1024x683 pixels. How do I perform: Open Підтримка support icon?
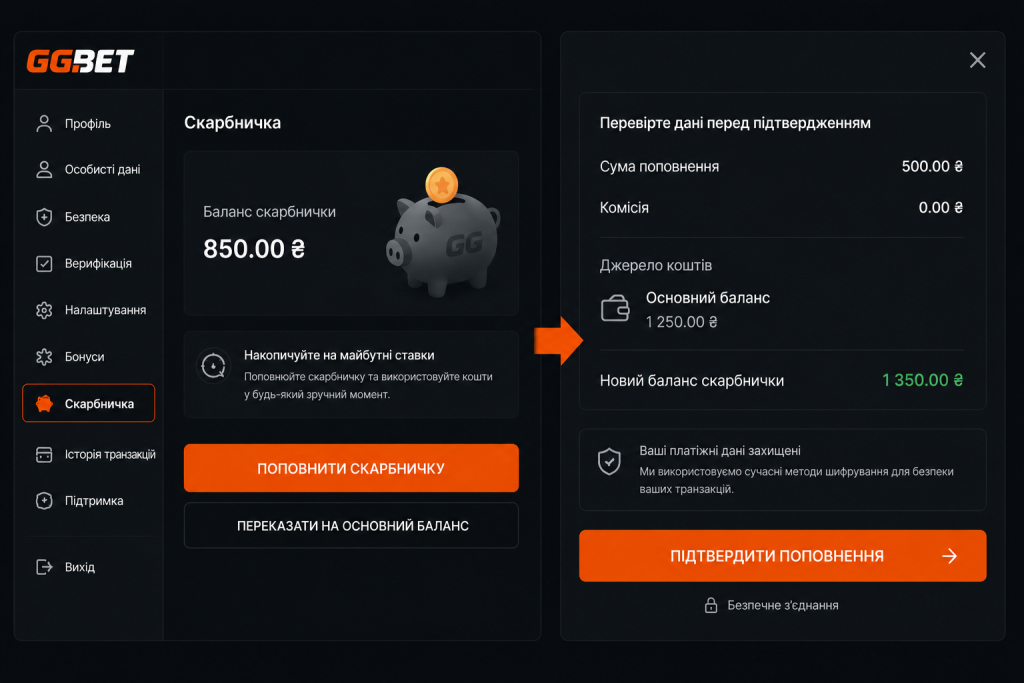[x=44, y=501]
